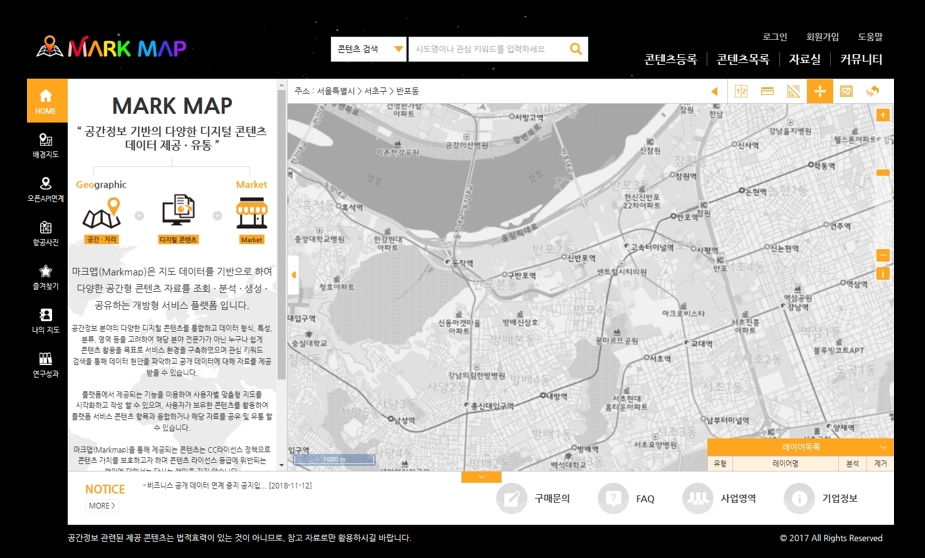Click the 제거 layer table header

coord(880,464)
